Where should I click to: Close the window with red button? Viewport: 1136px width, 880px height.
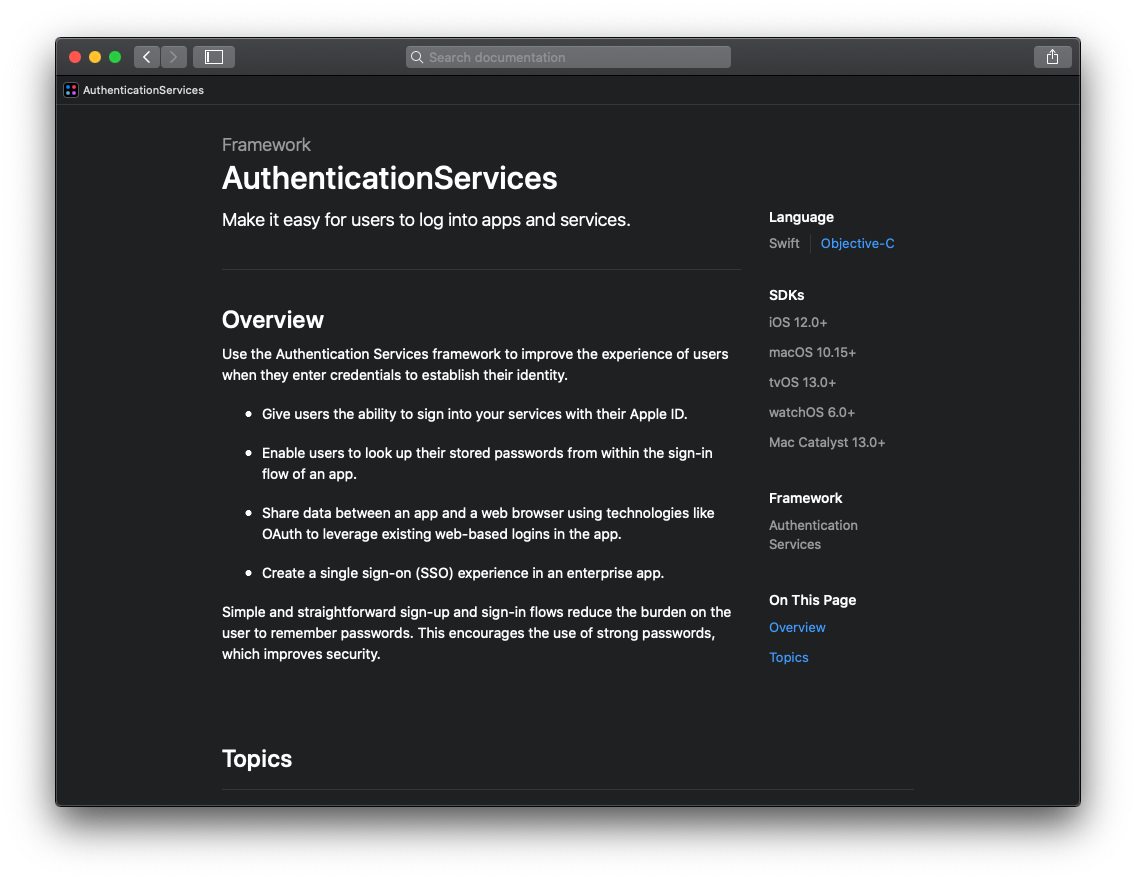point(75,56)
